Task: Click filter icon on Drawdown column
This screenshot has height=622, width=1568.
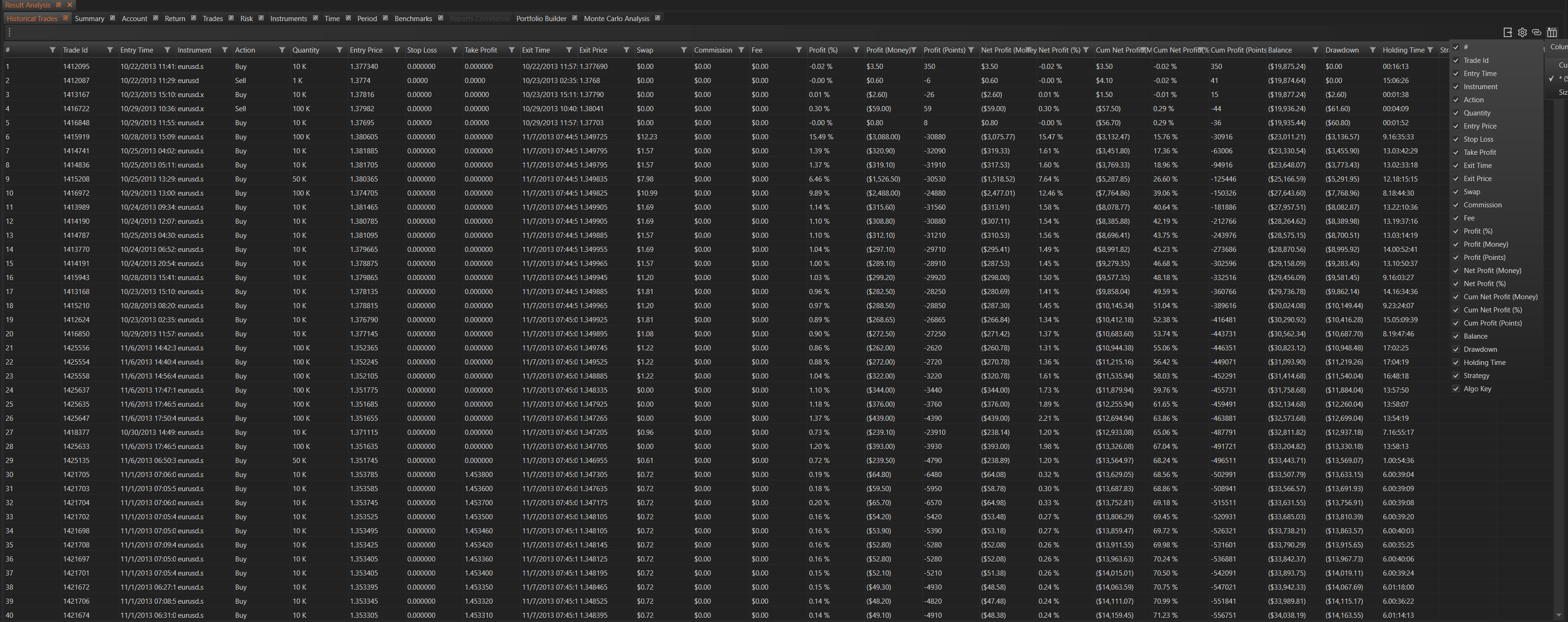Action: coord(1373,50)
